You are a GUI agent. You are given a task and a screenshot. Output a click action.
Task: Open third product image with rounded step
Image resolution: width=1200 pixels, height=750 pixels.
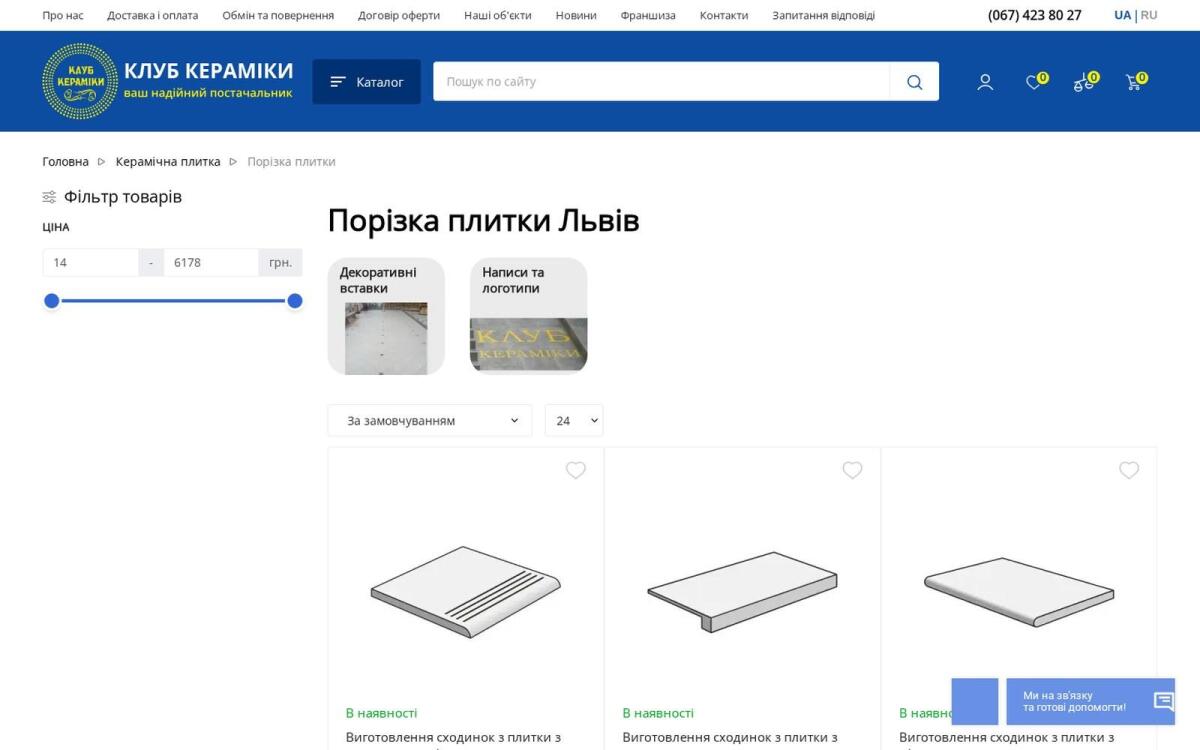pos(1019,591)
